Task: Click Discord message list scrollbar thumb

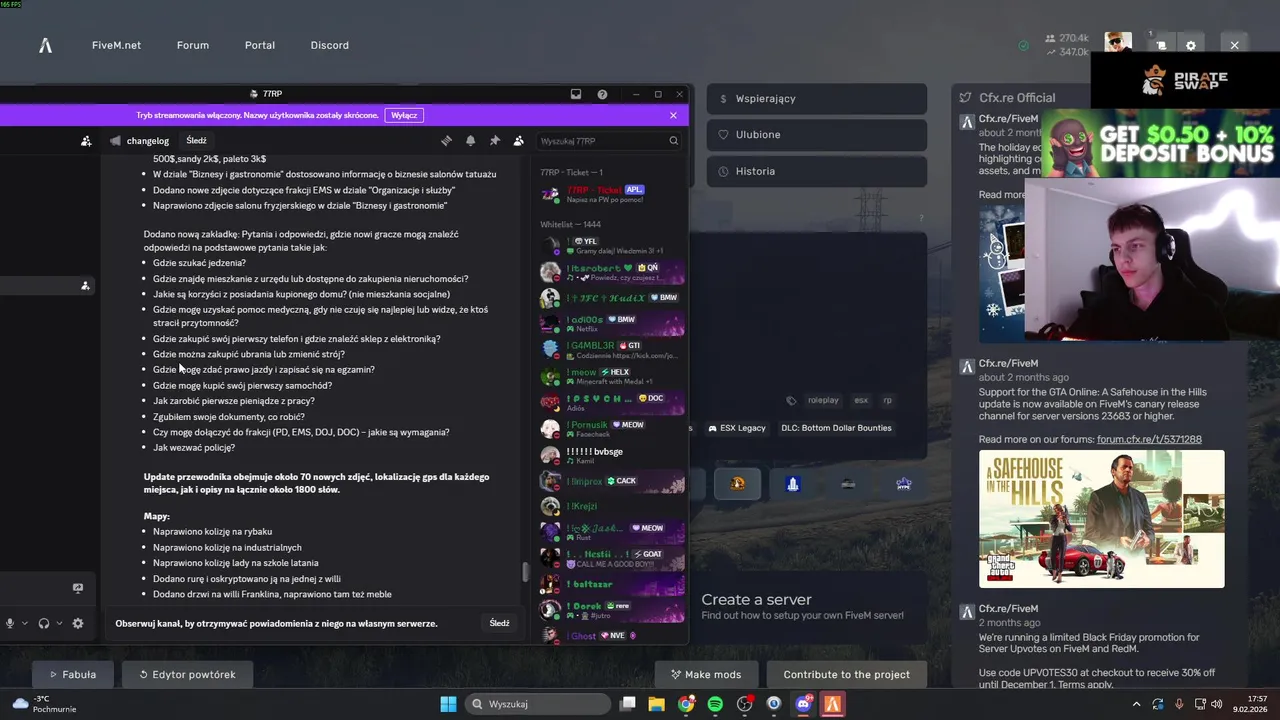Action: pos(524,572)
